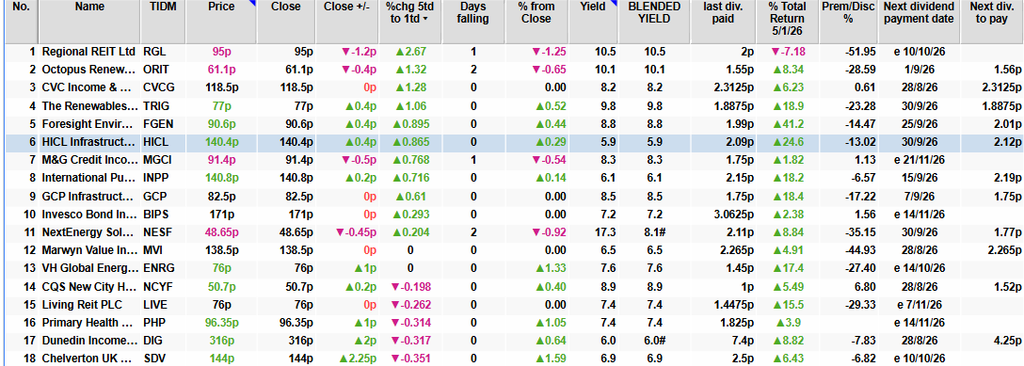Click the HICL ticker cell
Image resolution: width=1024 pixels, height=366 pixels.
point(155,142)
